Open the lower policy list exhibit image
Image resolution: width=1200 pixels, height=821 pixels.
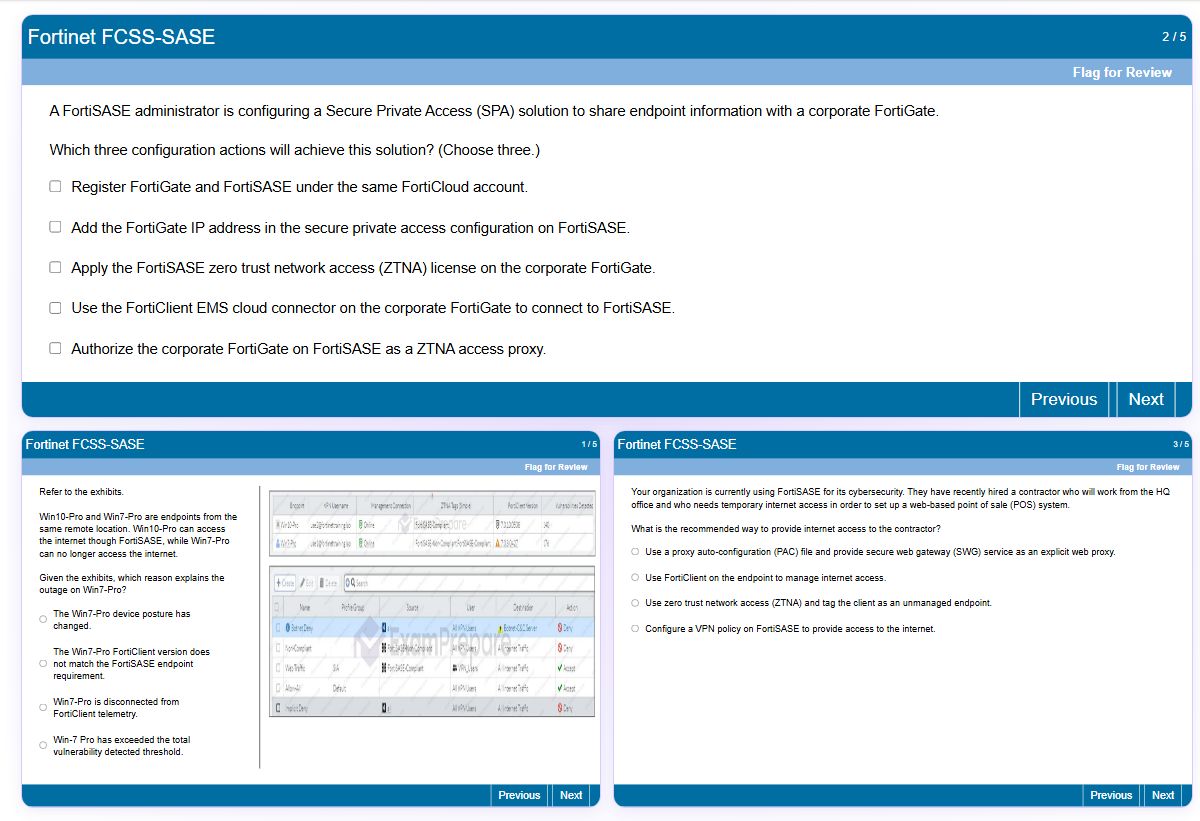(432, 641)
